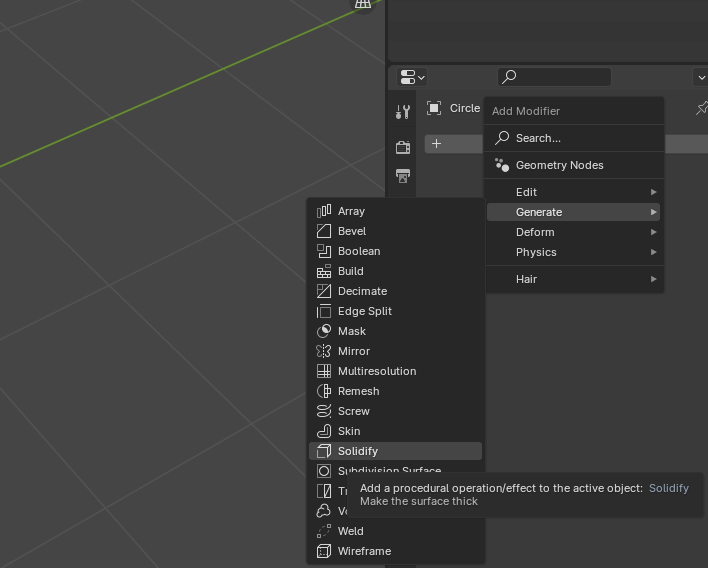Click the Array modifier icon
708x568 pixels.
(x=324, y=211)
